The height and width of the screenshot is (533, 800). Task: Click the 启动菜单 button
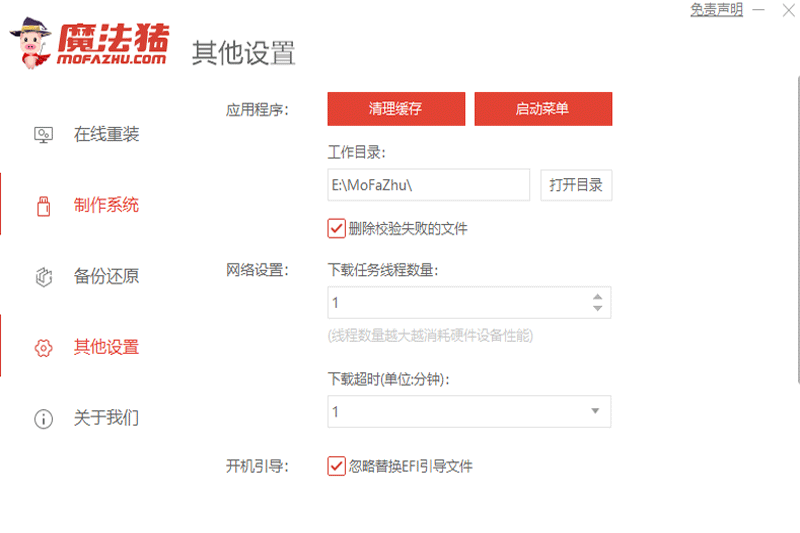click(543, 109)
